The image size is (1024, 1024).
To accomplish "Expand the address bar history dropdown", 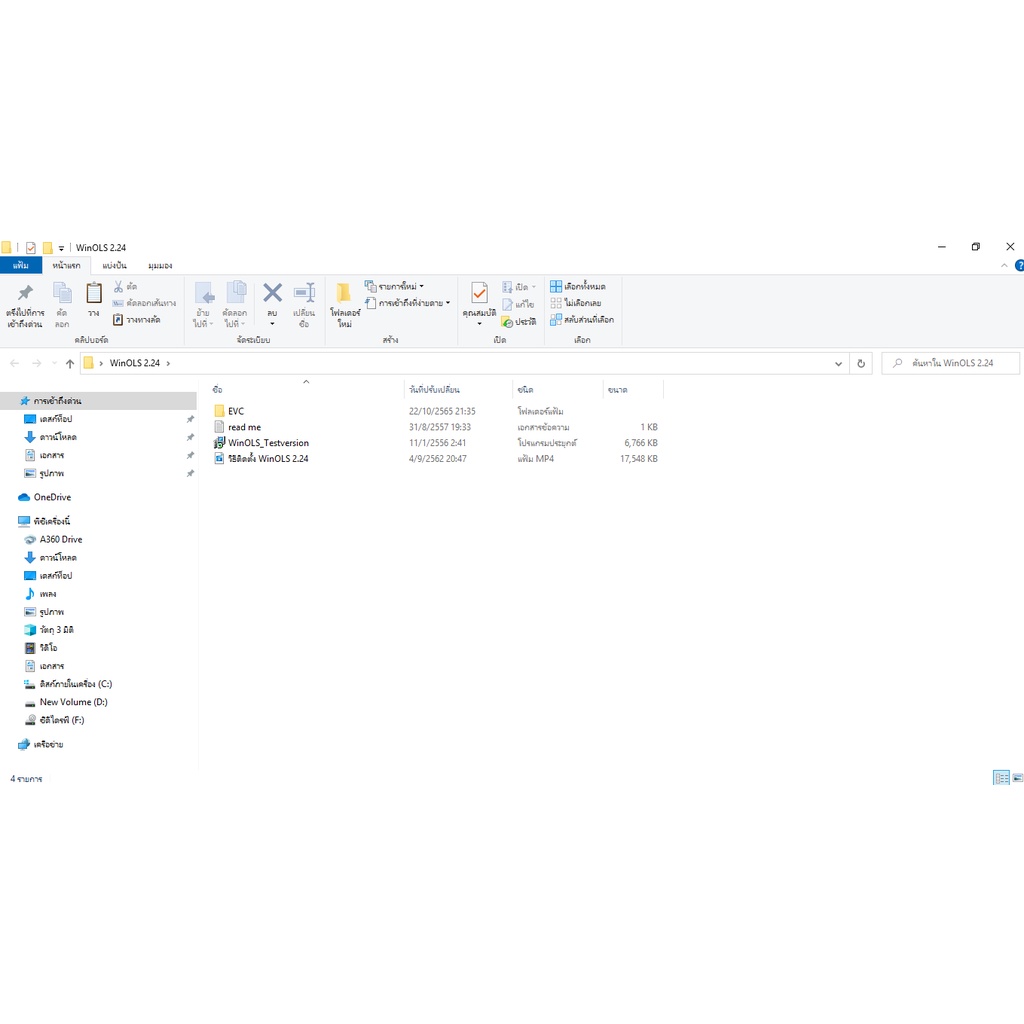I will pos(840,363).
